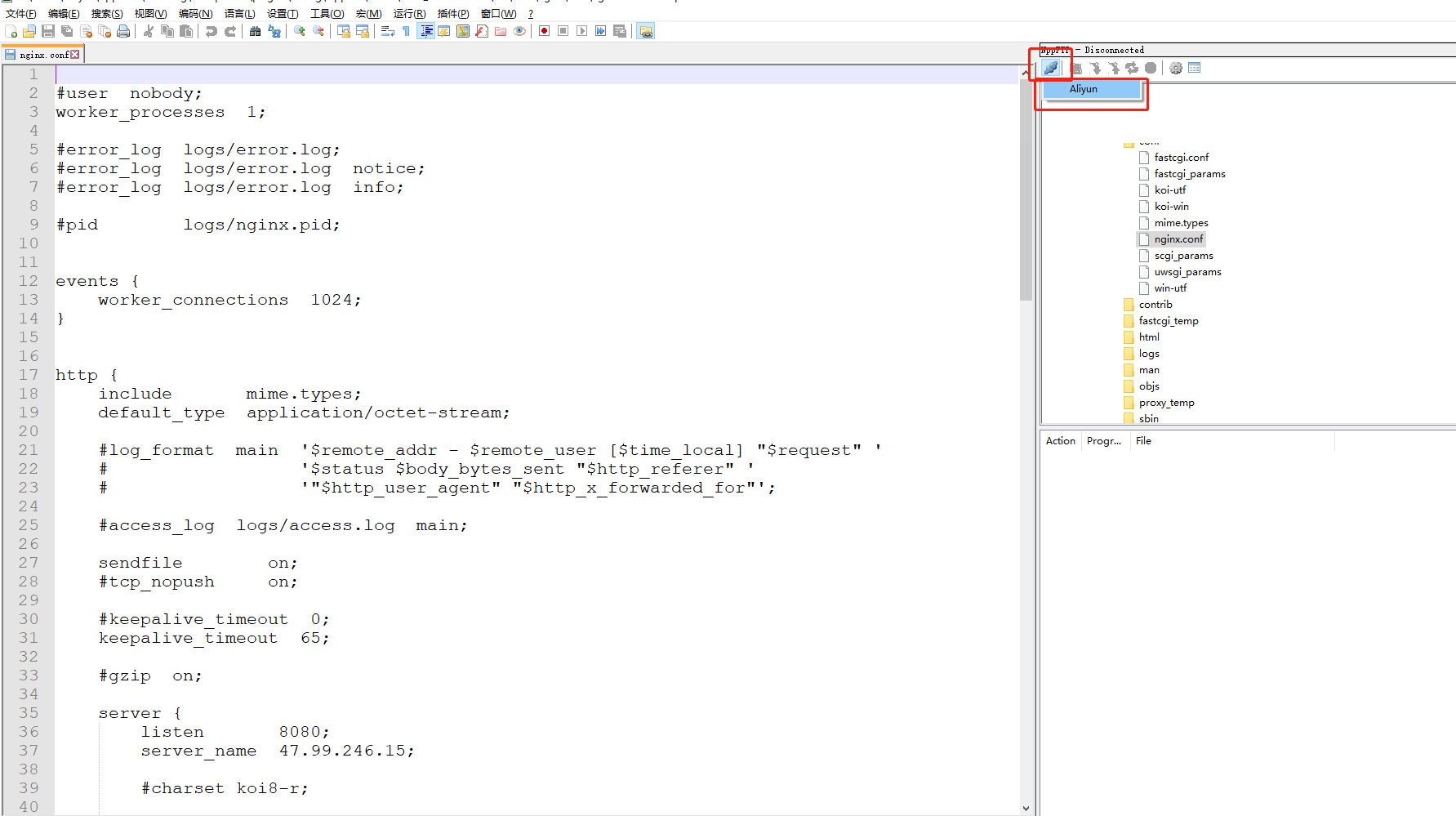This screenshot has width=1456, height=816.
Task: Select uwsgi_params in FTP tree
Action: tap(1187, 272)
